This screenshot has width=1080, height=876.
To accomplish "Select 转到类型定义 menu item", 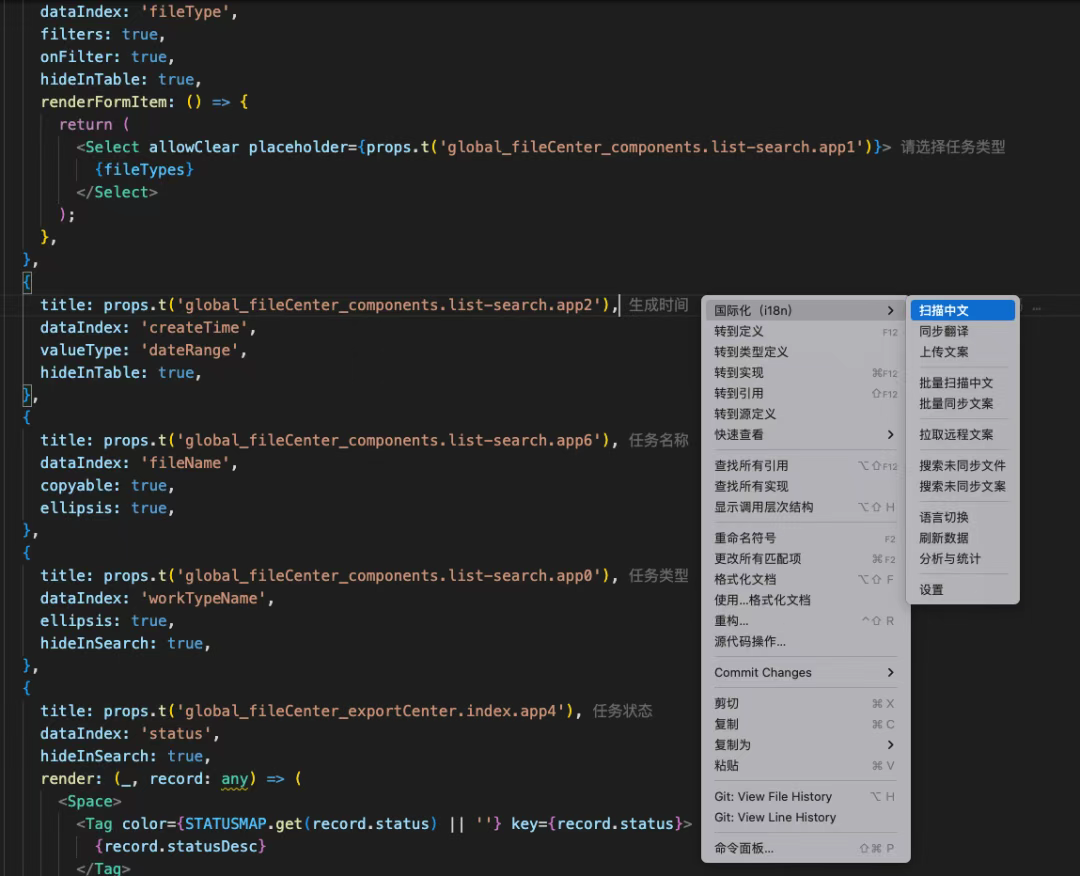I will point(804,352).
